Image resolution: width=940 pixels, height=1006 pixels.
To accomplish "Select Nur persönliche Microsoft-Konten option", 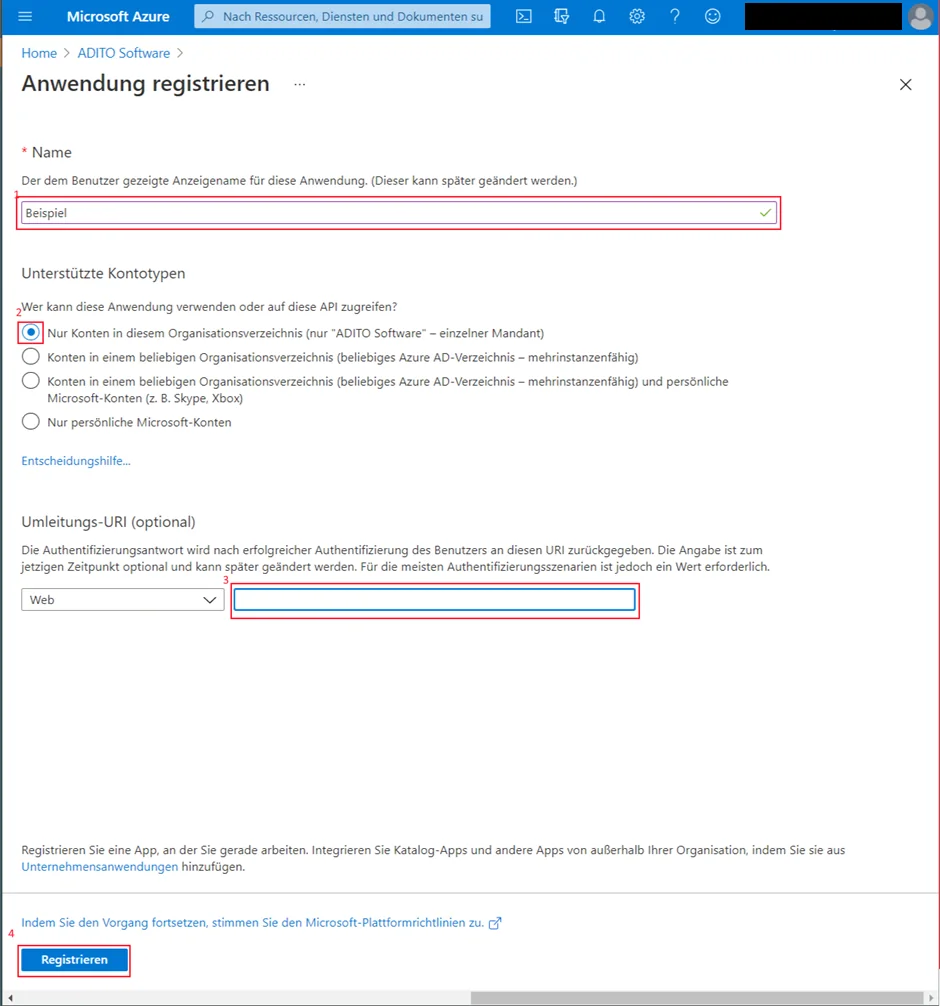I will [30, 422].
